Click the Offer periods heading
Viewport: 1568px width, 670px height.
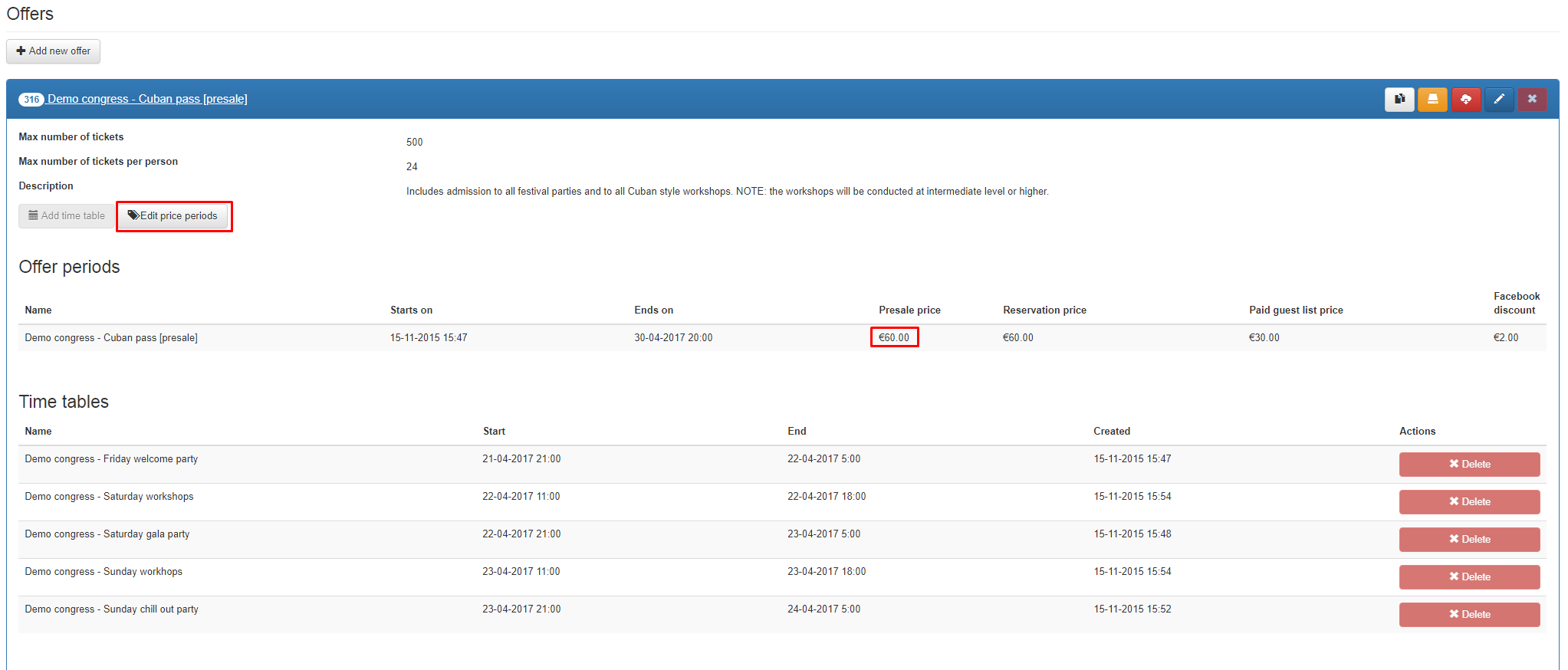(69, 267)
